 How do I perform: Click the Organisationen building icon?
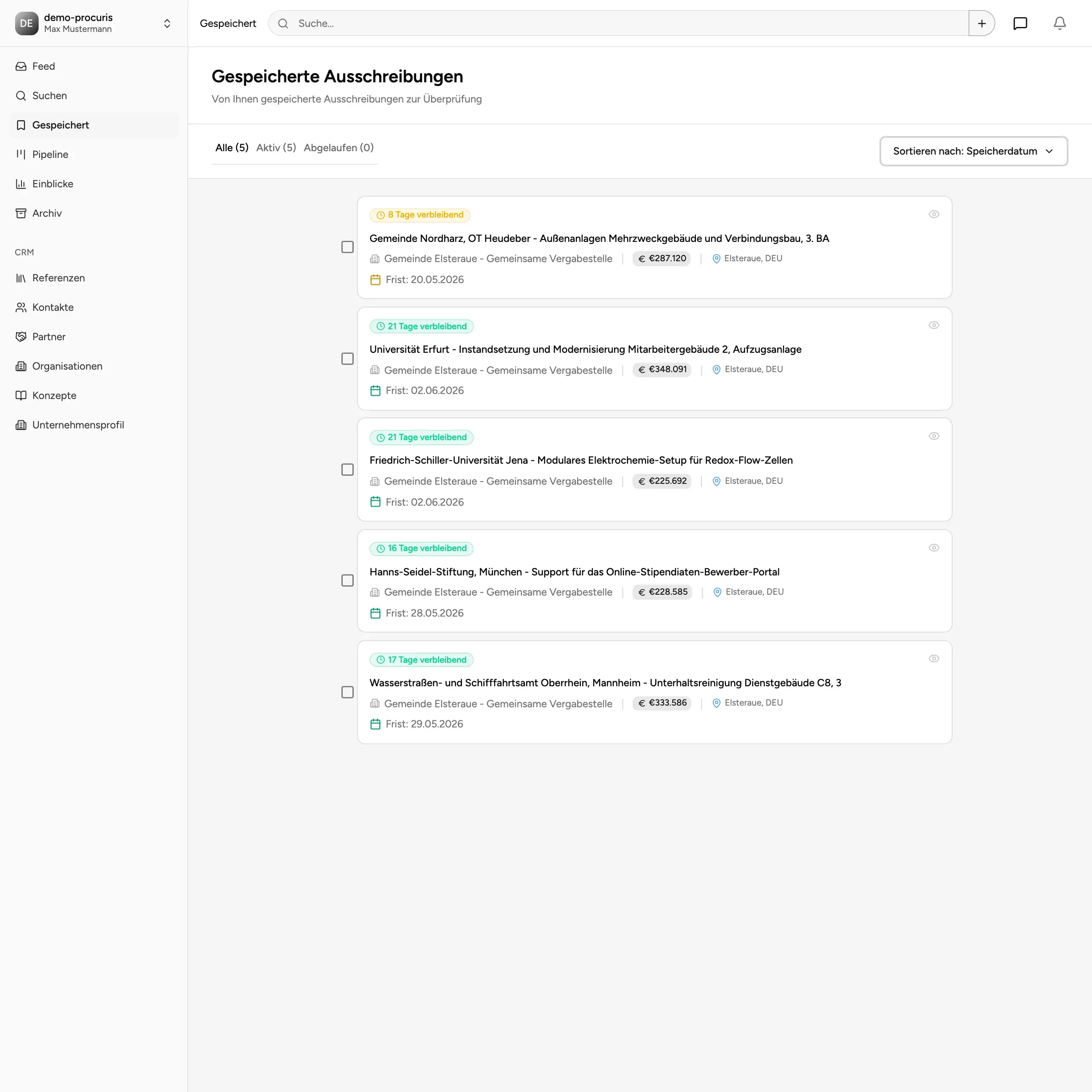pos(21,366)
